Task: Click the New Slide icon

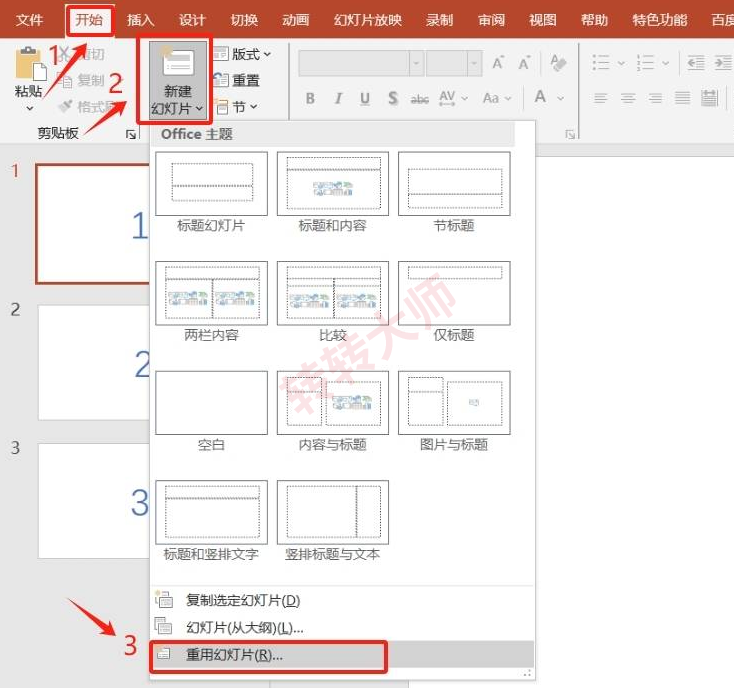Action: pos(178,64)
